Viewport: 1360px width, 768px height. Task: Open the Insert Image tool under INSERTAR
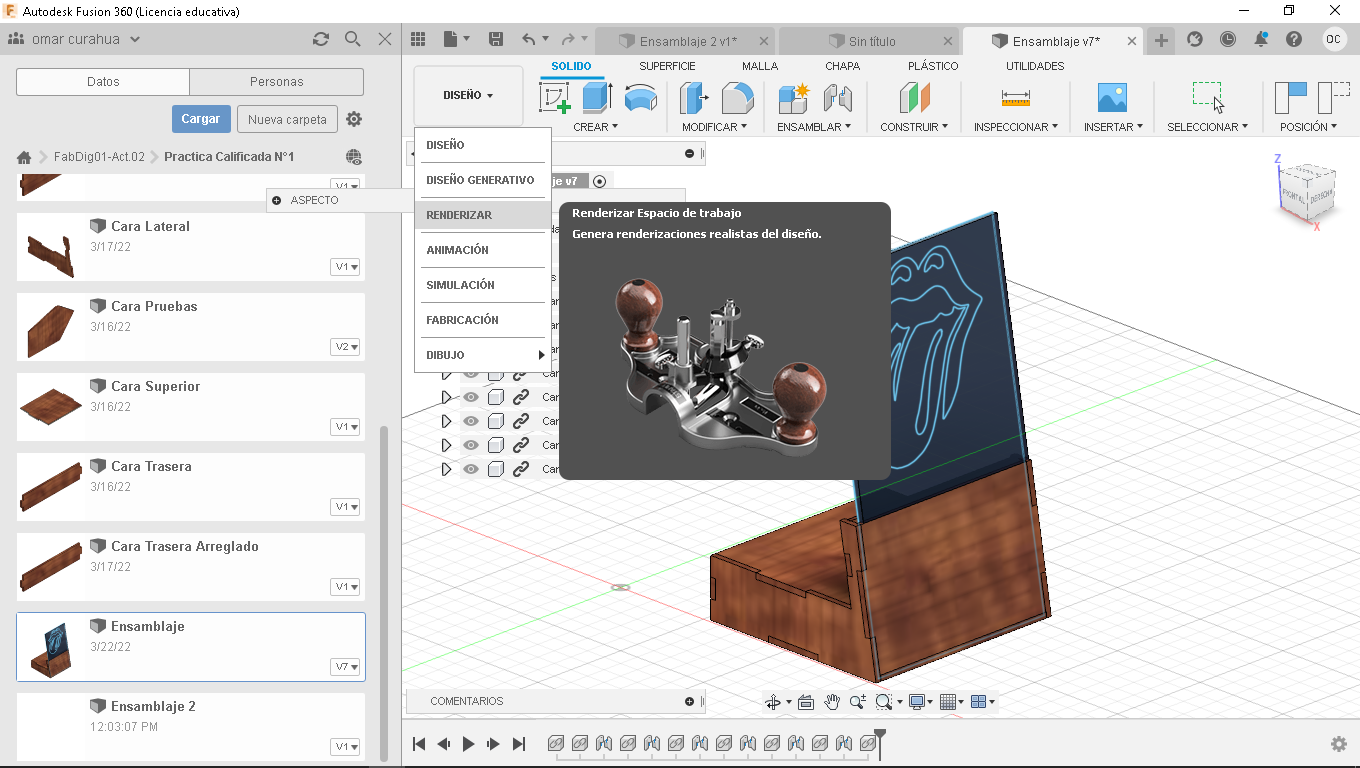(x=1110, y=97)
